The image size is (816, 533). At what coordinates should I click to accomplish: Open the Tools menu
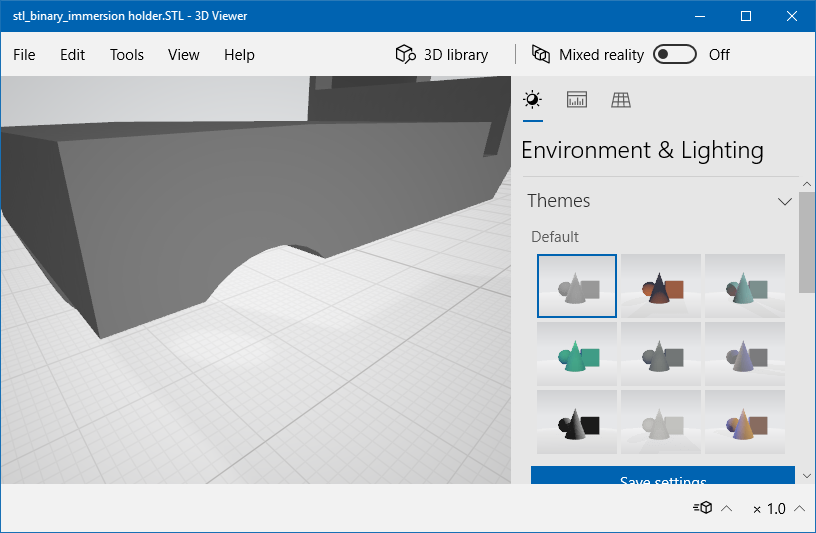click(x=127, y=55)
